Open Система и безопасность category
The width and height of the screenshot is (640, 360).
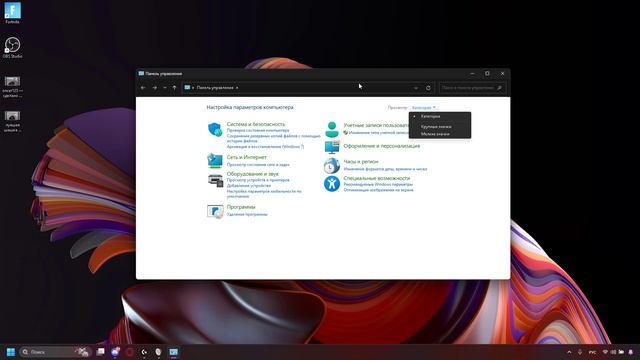pos(256,124)
